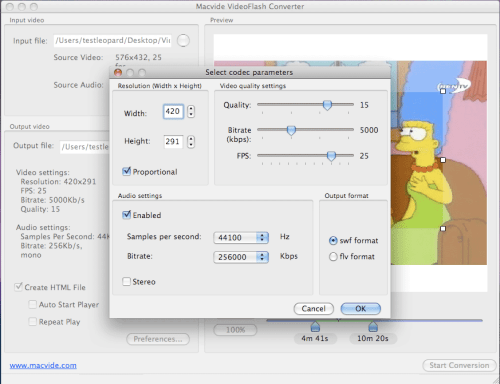Enable the Stereo checkbox
Image resolution: width=500 pixels, height=384 pixels.
click(x=126, y=282)
